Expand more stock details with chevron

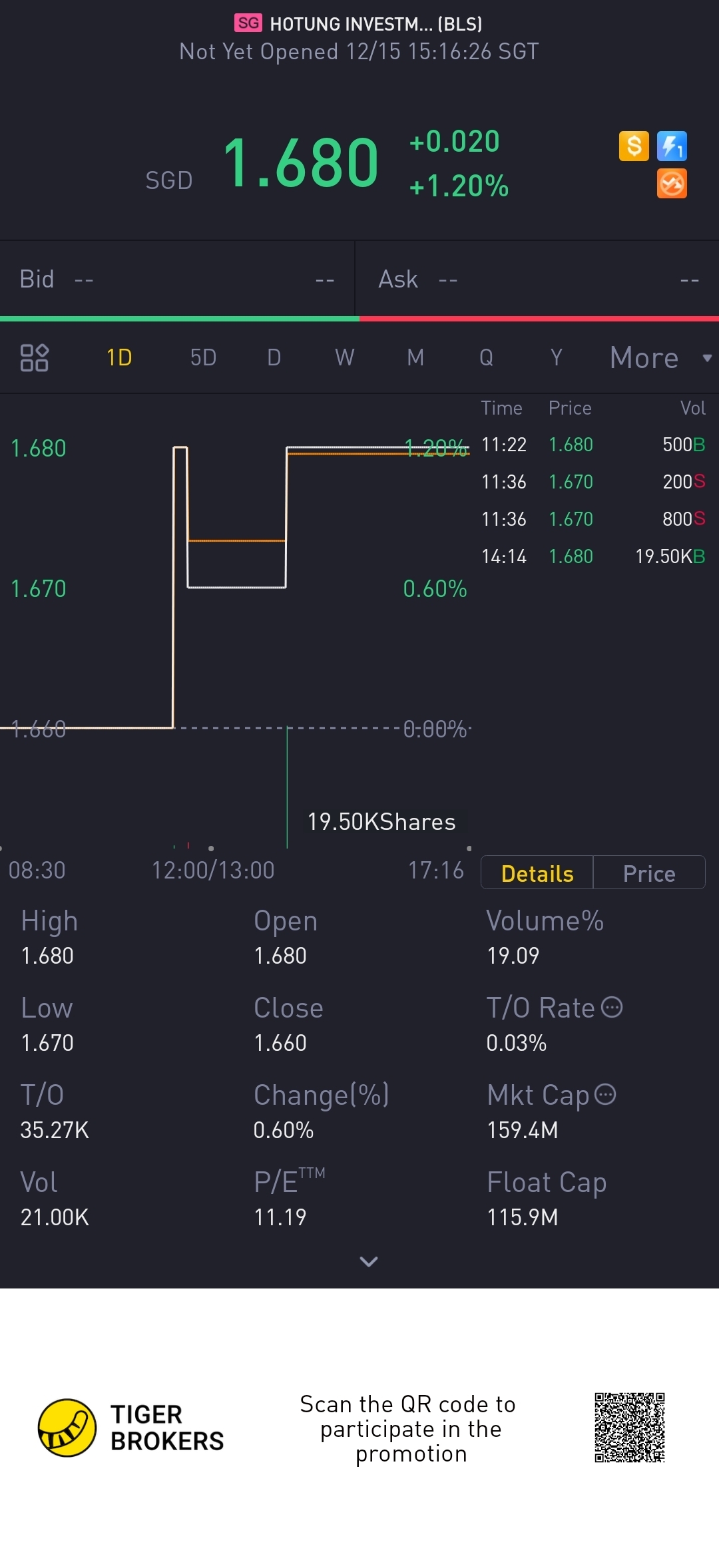[368, 1261]
